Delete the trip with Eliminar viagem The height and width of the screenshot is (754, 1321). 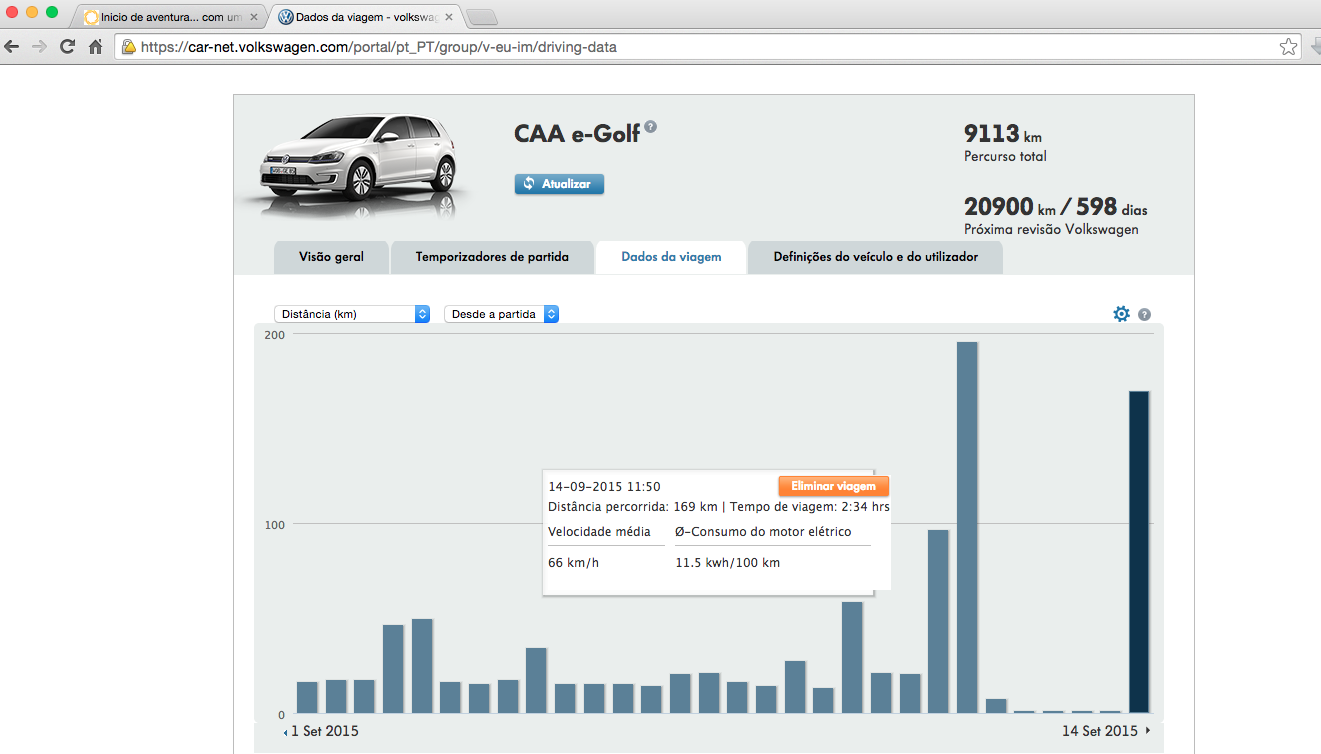(x=833, y=486)
